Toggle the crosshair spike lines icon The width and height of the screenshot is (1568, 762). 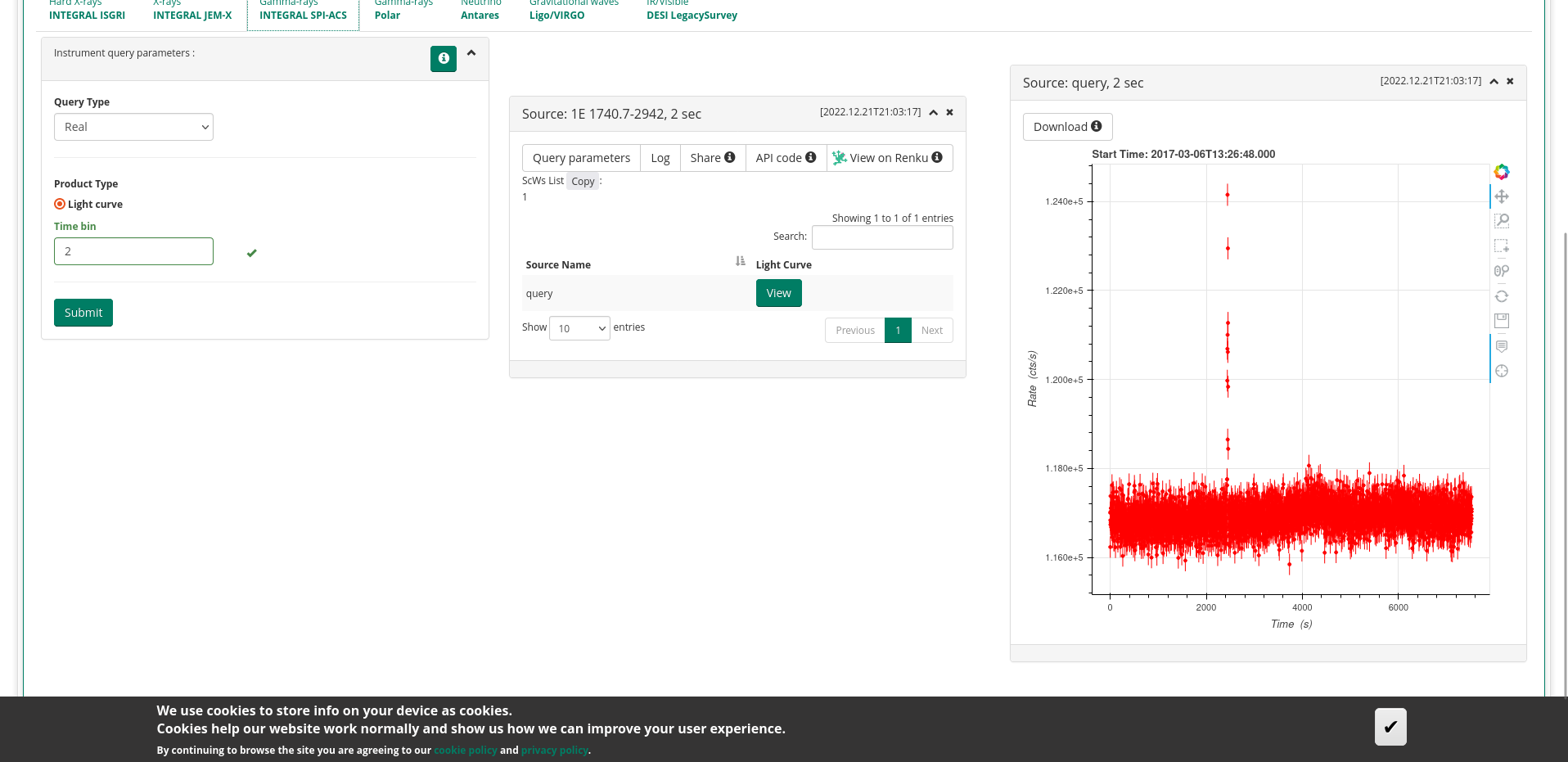coord(1503,371)
